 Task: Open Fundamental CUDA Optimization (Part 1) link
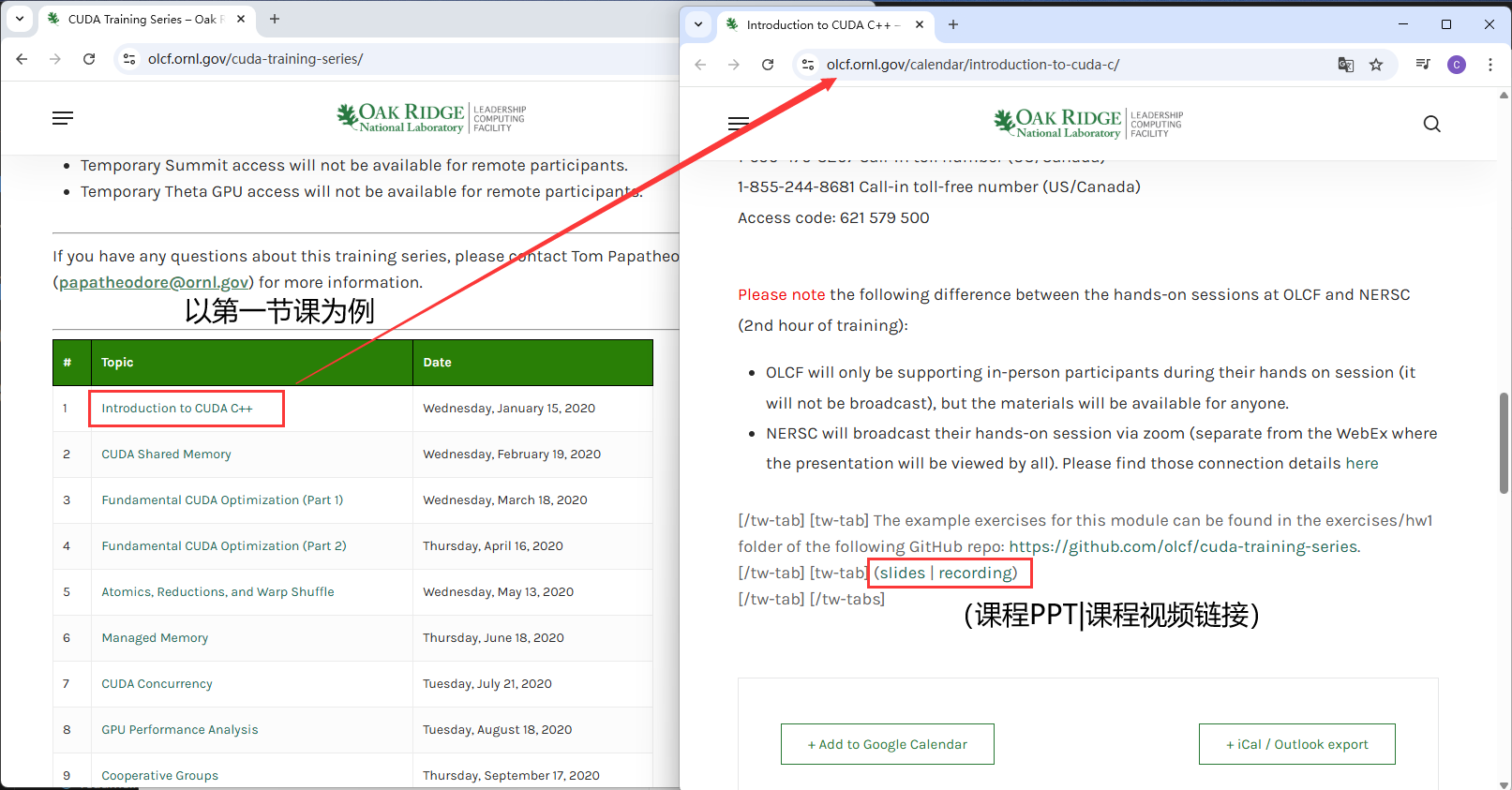(x=222, y=500)
